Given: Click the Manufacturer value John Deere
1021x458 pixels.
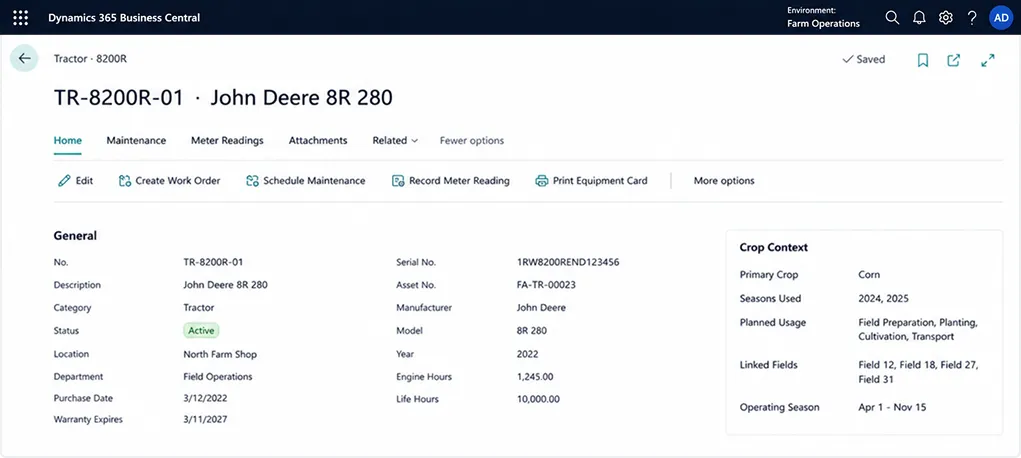Looking at the screenshot, I should point(541,308).
